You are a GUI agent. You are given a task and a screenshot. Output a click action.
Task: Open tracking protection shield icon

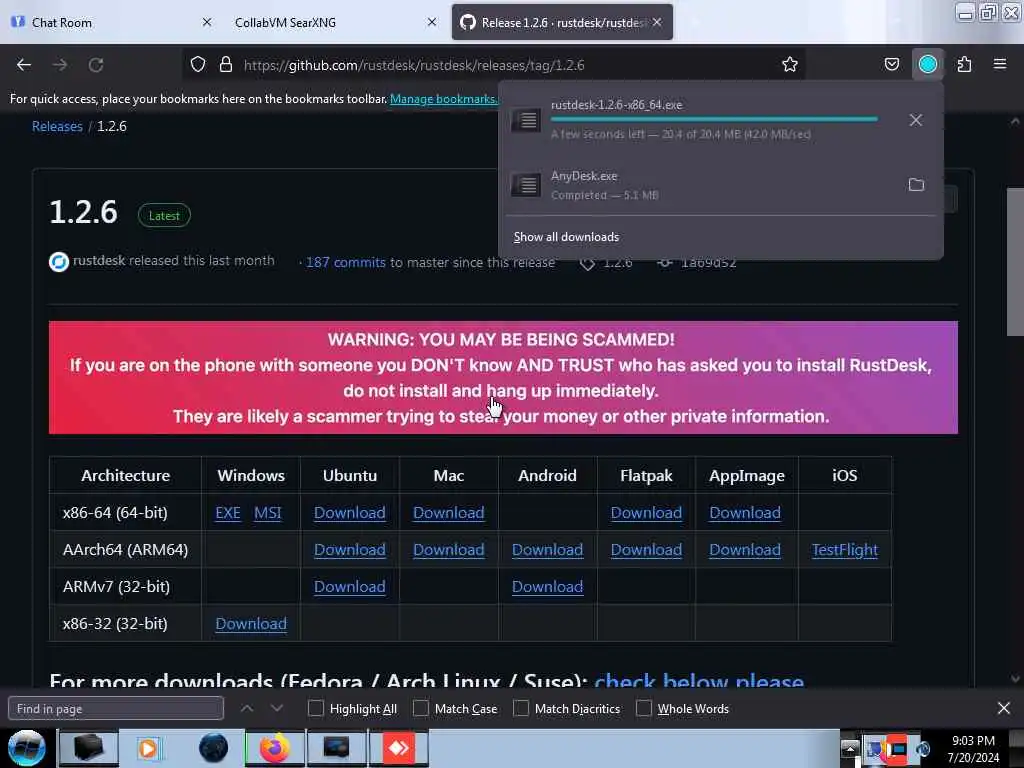point(198,65)
